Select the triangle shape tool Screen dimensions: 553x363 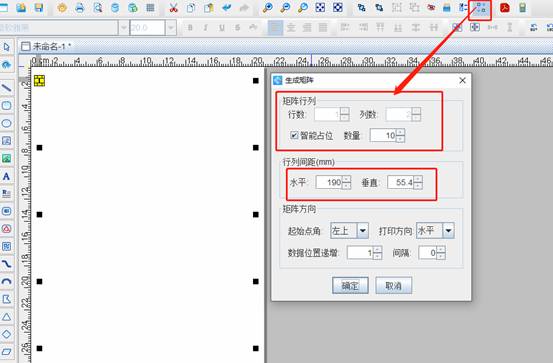[6, 317]
